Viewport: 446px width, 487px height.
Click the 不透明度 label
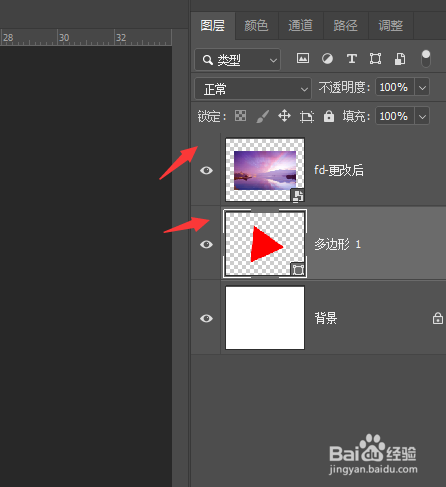click(x=344, y=87)
